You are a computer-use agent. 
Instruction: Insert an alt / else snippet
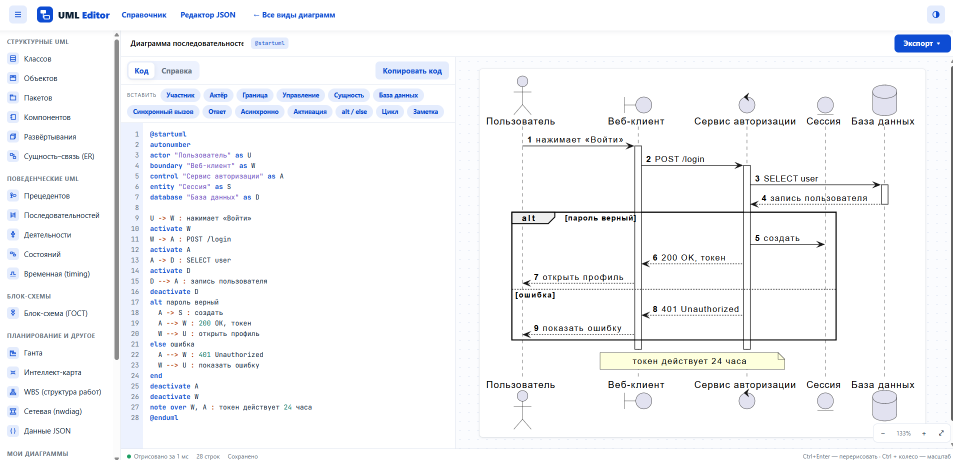(355, 112)
